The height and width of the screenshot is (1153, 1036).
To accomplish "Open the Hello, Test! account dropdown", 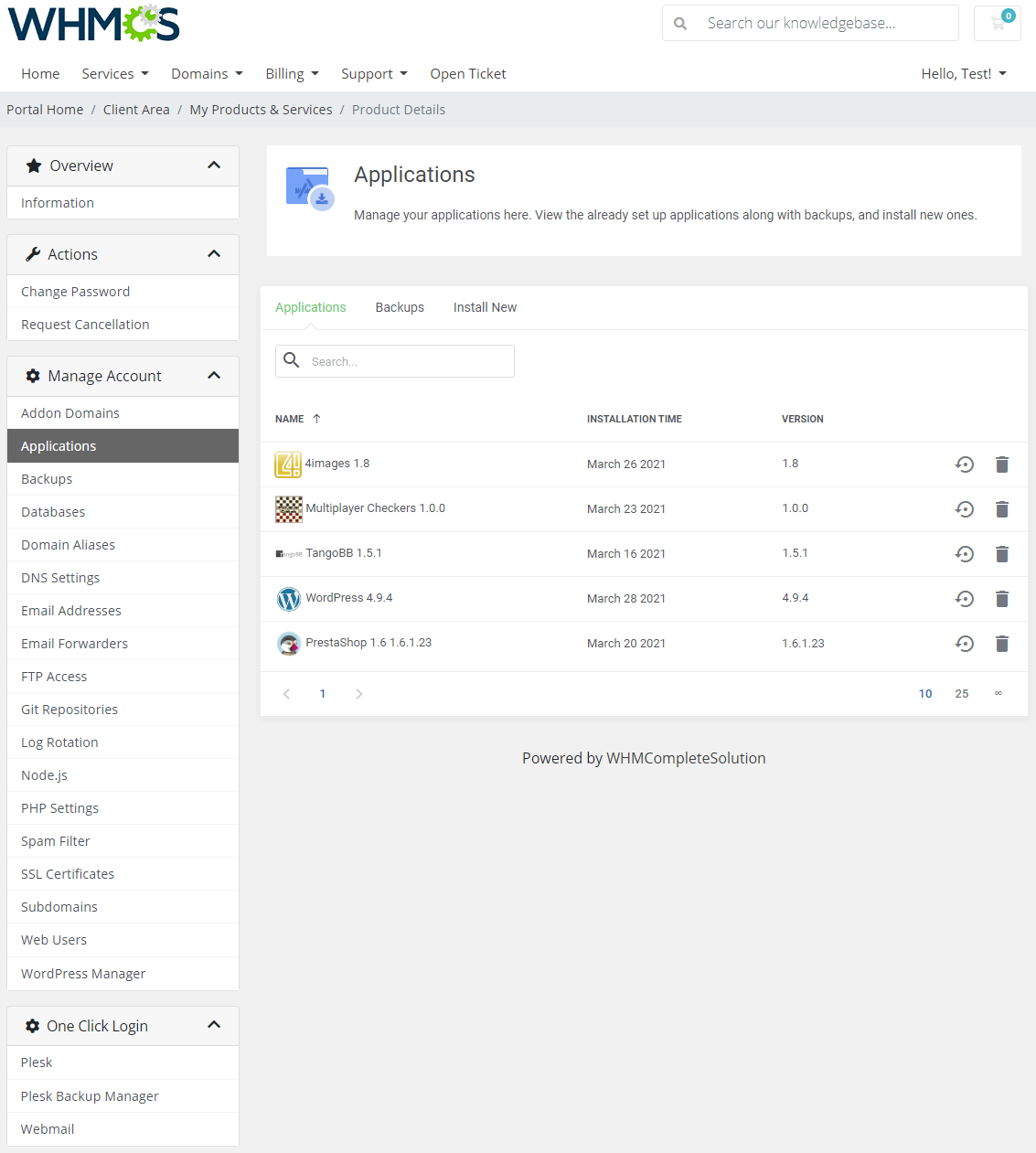I will pyautogui.click(x=964, y=74).
